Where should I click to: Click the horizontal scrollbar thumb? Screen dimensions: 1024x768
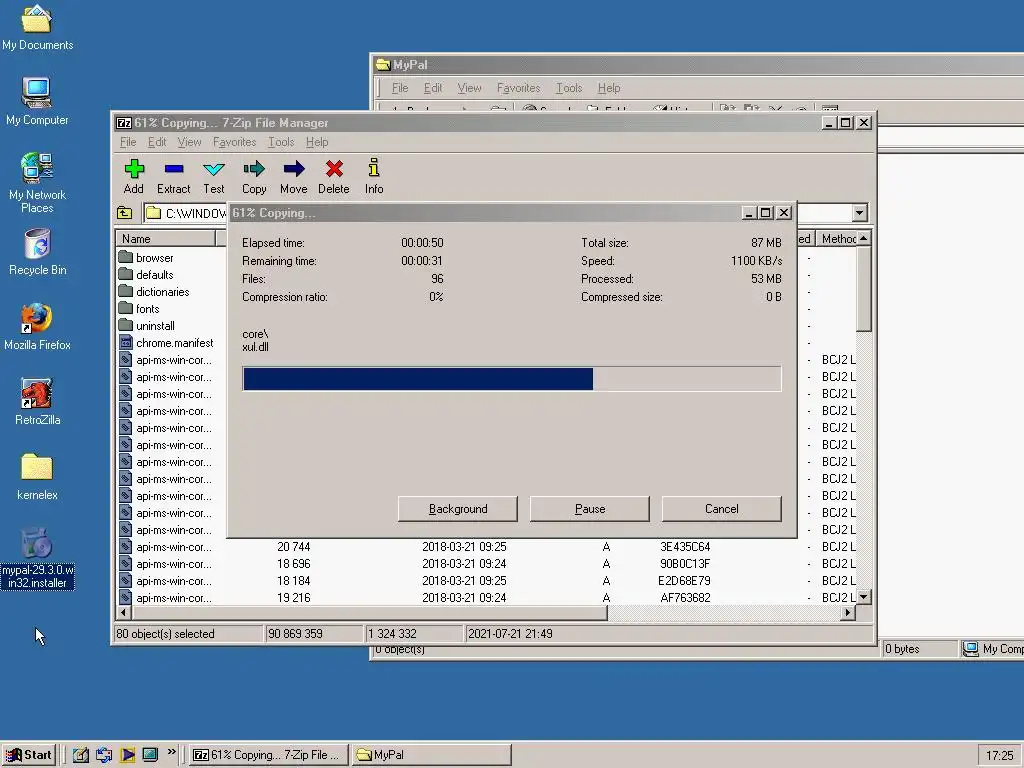[369, 613]
